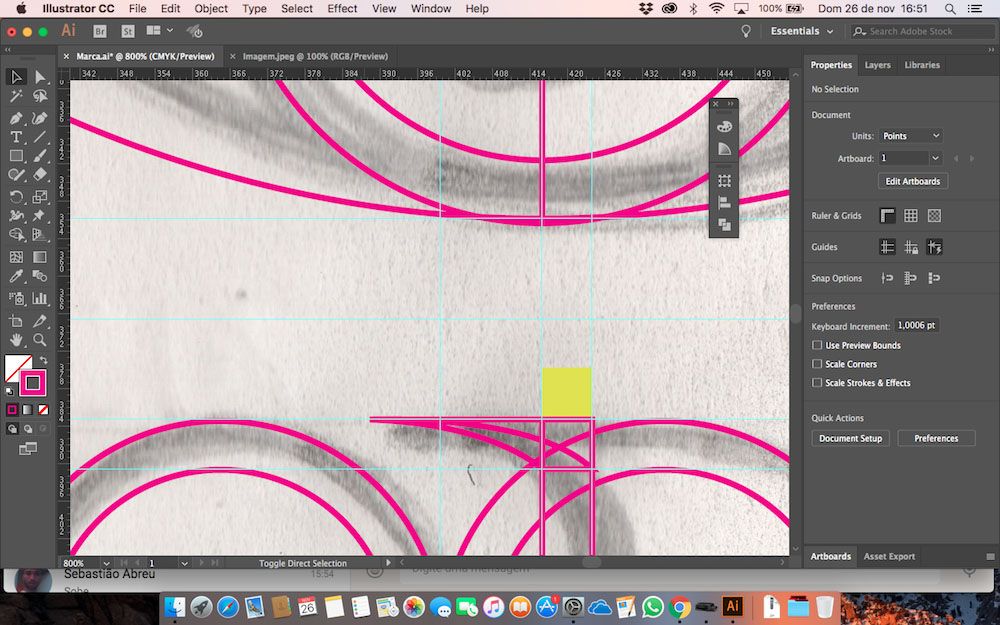The width and height of the screenshot is (1000, 625).
Task: Choose the Zoom magnifier tool
Action: point(40,341)
